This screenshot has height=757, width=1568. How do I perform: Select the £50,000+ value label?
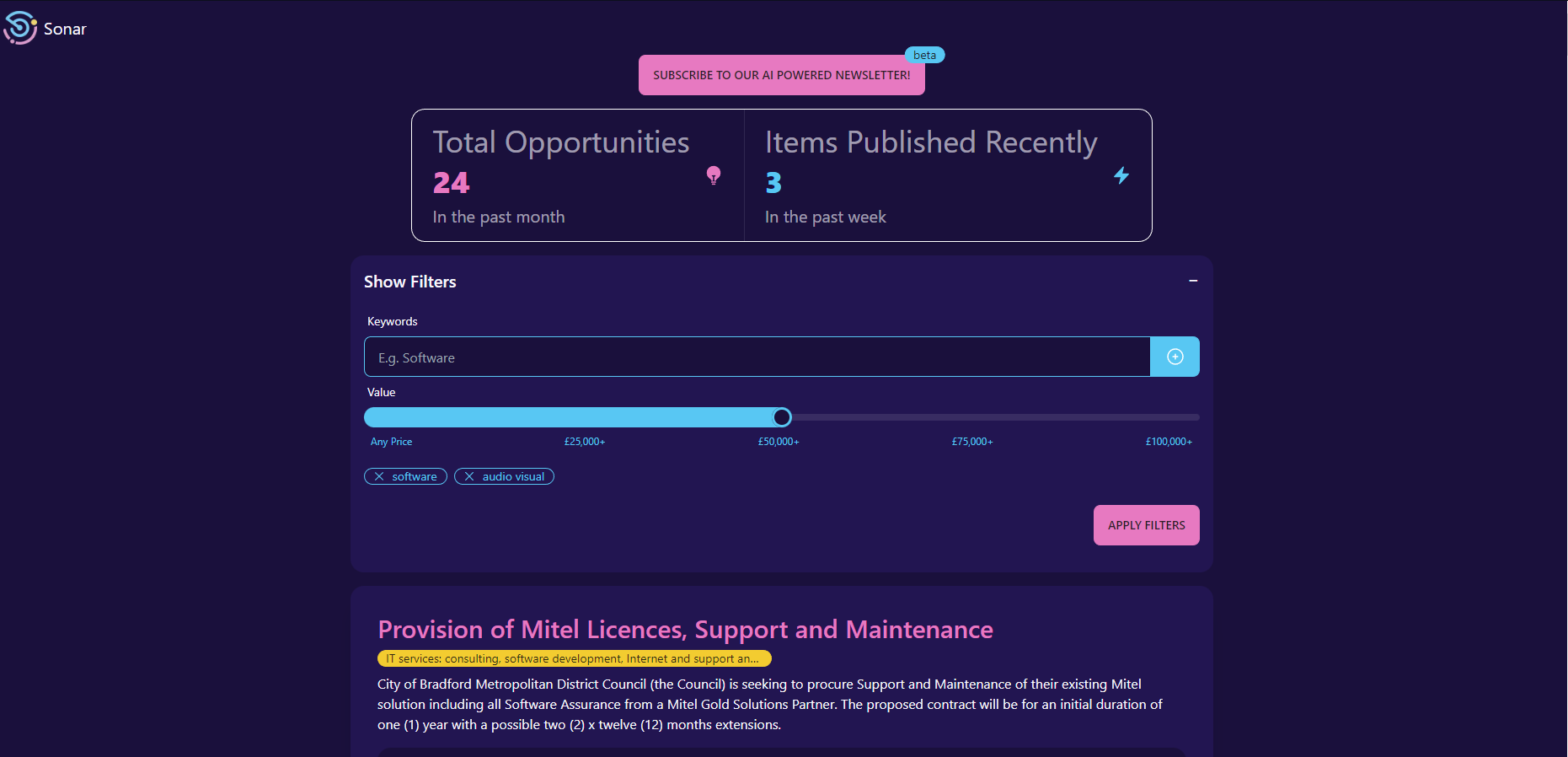coord(779,442)
